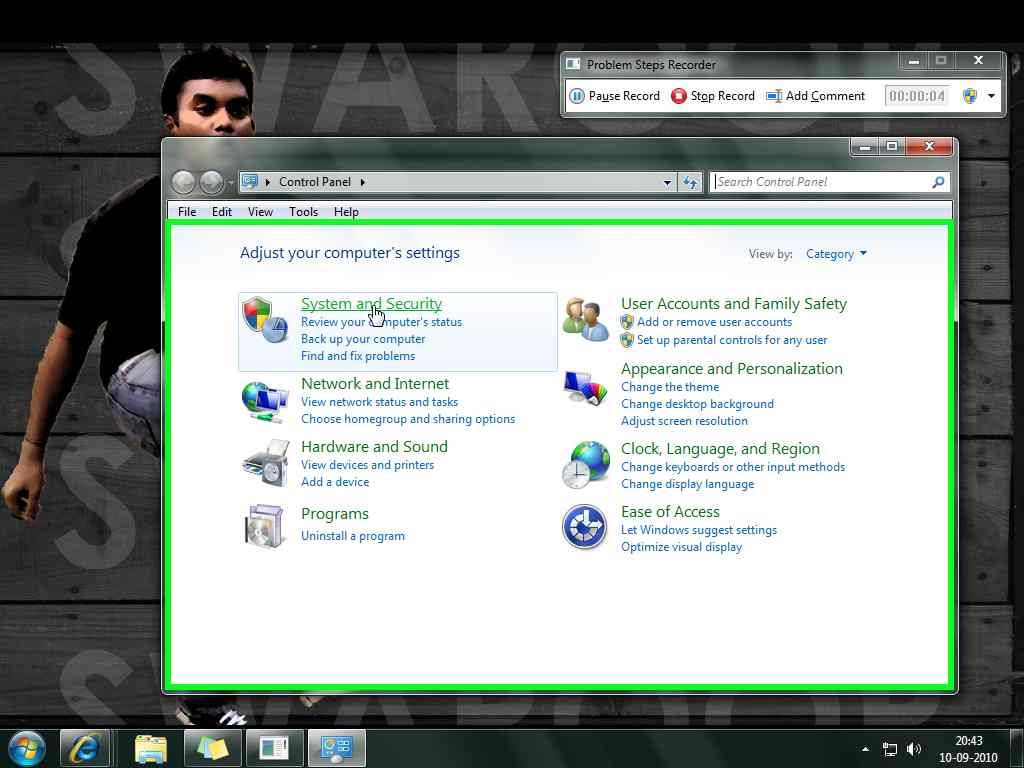Select the Hardware and Sound printer icon
Image resolution: width=1024 pixels, height=768 pixels.
click(264, 463)
